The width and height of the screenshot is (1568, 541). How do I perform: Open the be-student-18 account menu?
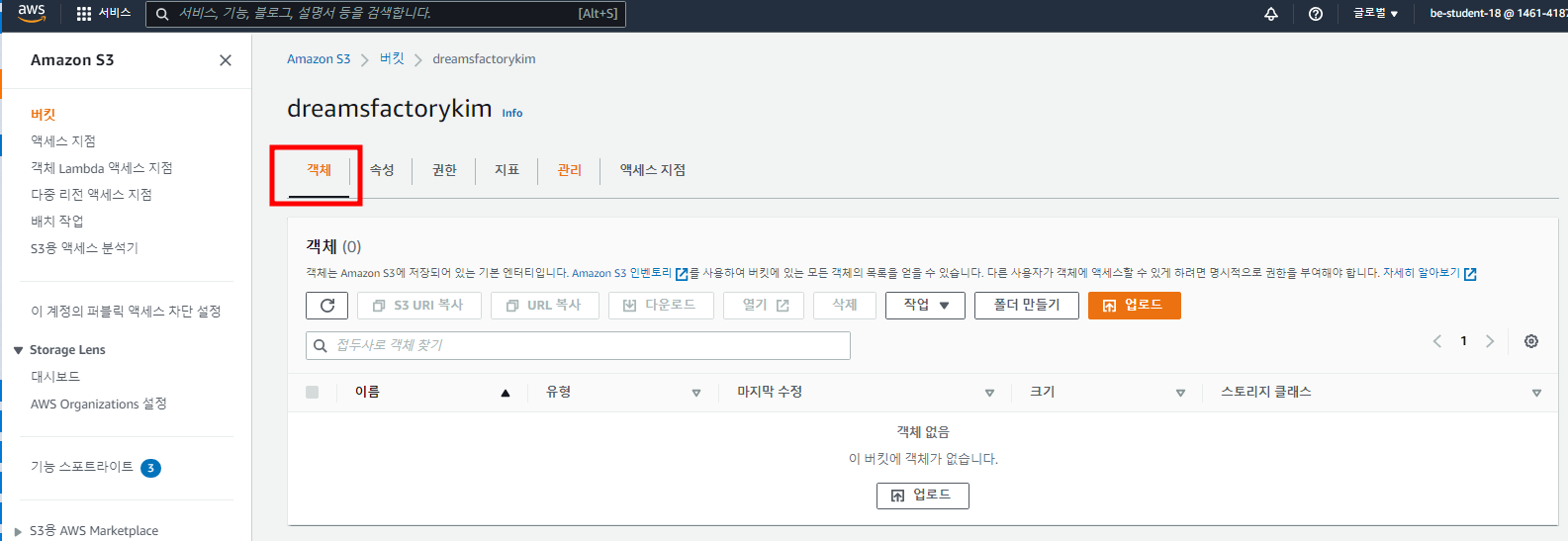click(1498, 14)
